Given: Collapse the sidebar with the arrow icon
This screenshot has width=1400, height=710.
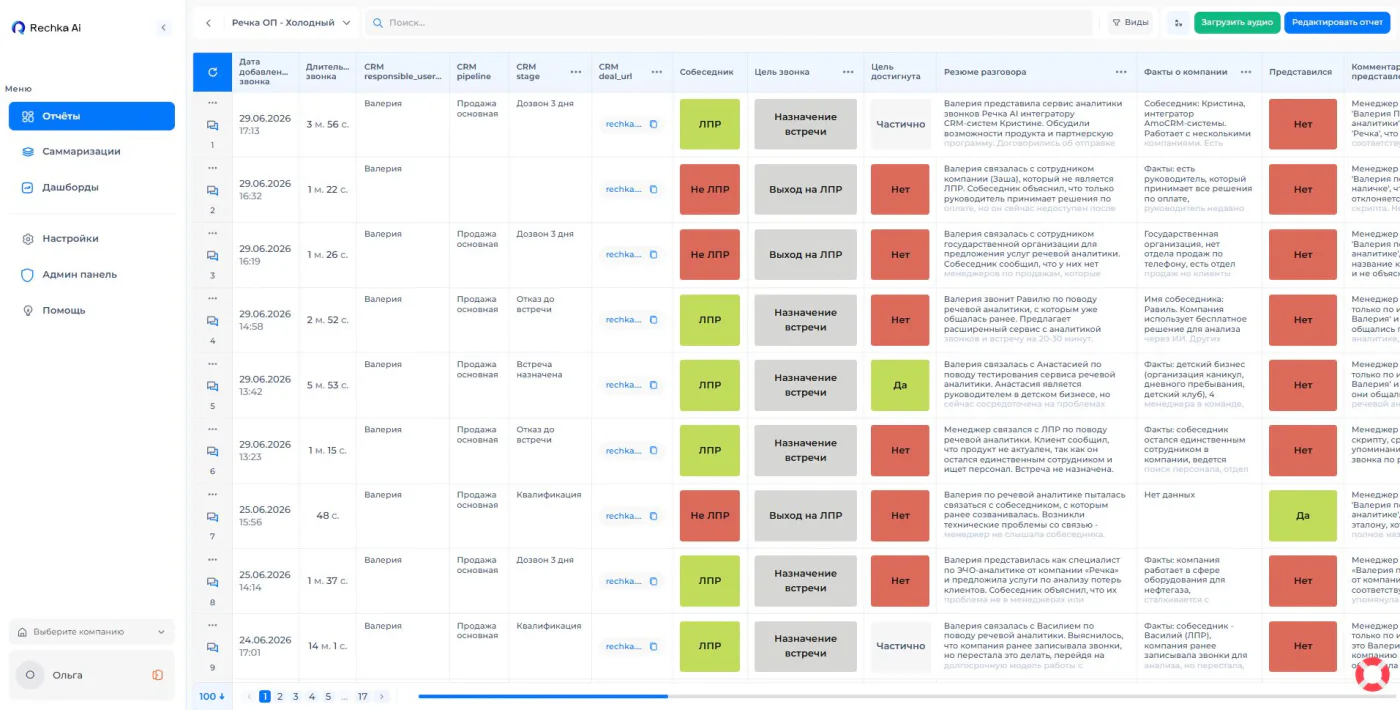Looking at the screenshot, I should point(164,28).
